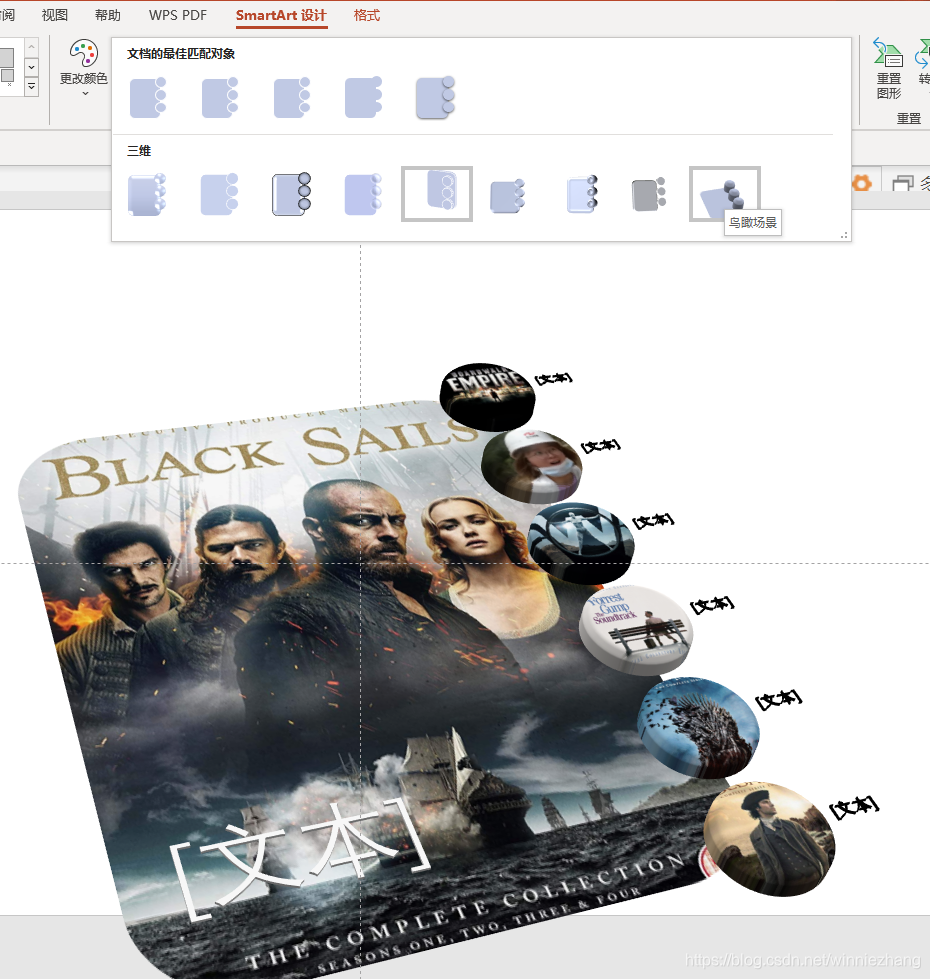Choose second 三维 style thumbnail
930x979 pixels.
(219, 194)
